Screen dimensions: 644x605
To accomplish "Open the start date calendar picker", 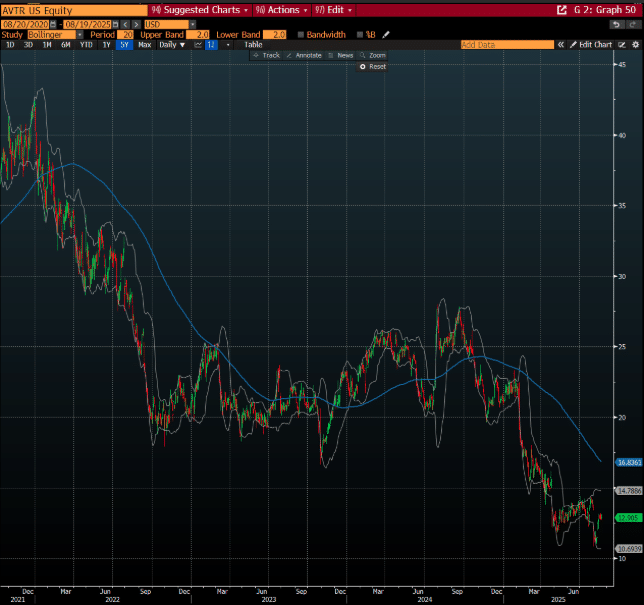I will [x=53, y=25].
